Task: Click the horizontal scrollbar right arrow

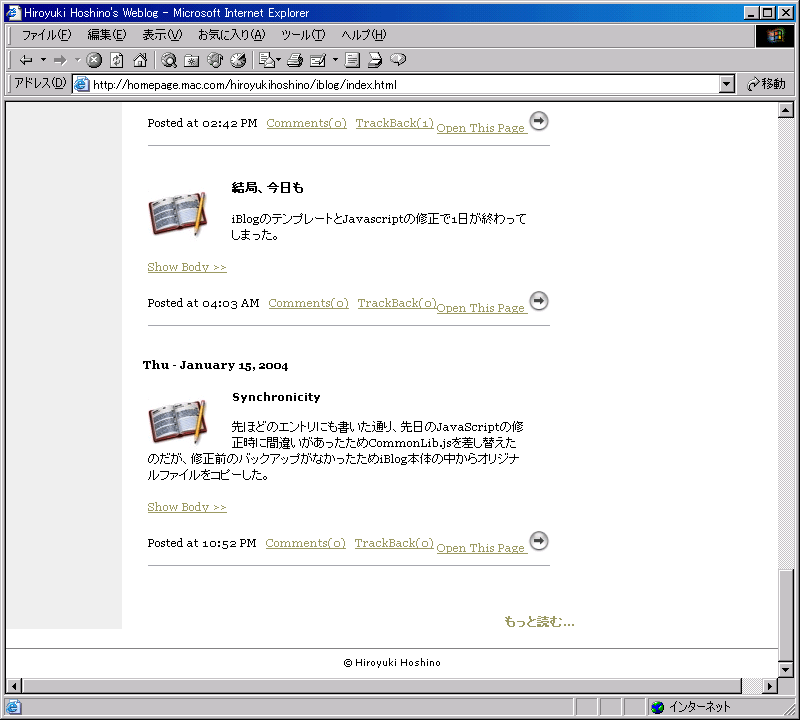Action: (770, 686)
